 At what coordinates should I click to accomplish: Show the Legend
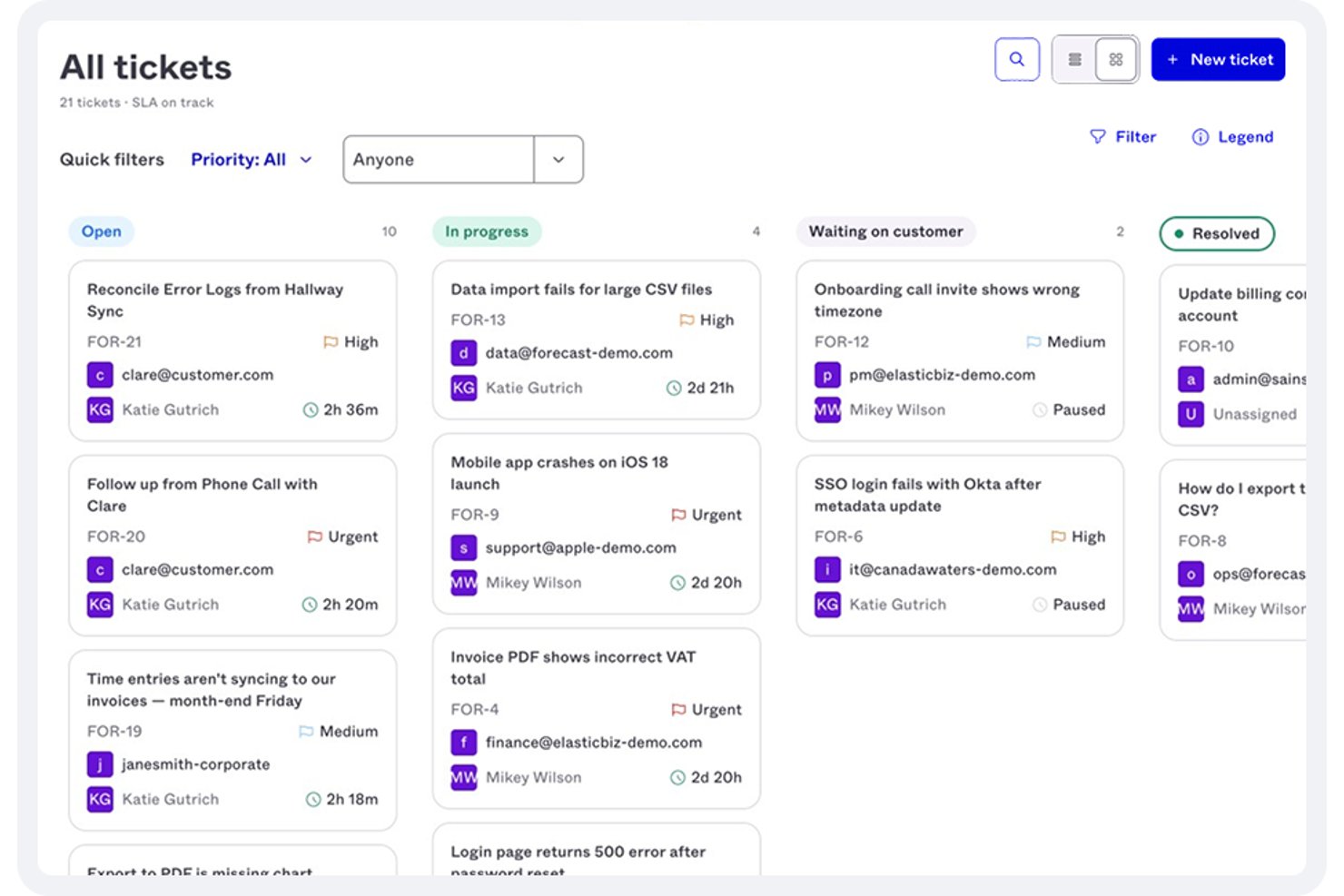[1232, 137]
